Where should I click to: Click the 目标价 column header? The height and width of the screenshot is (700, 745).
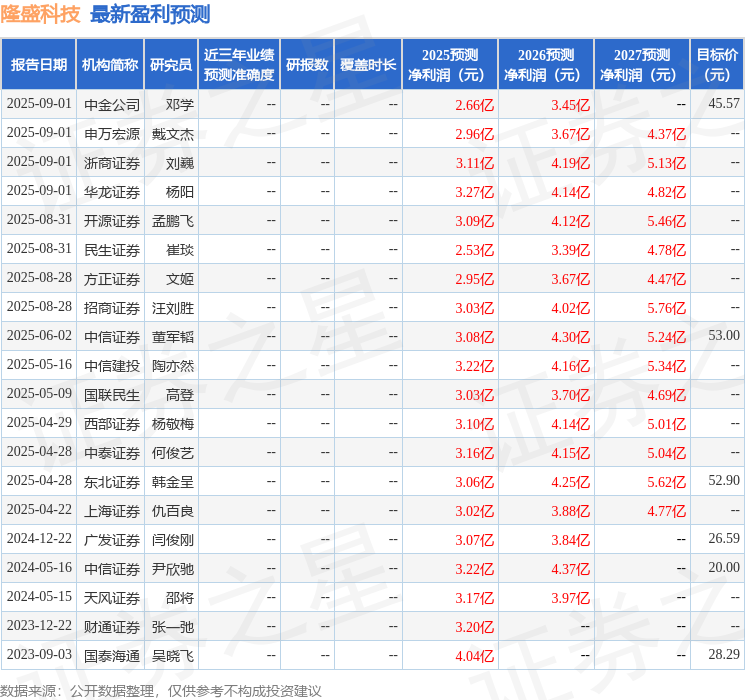pos(717,65)
